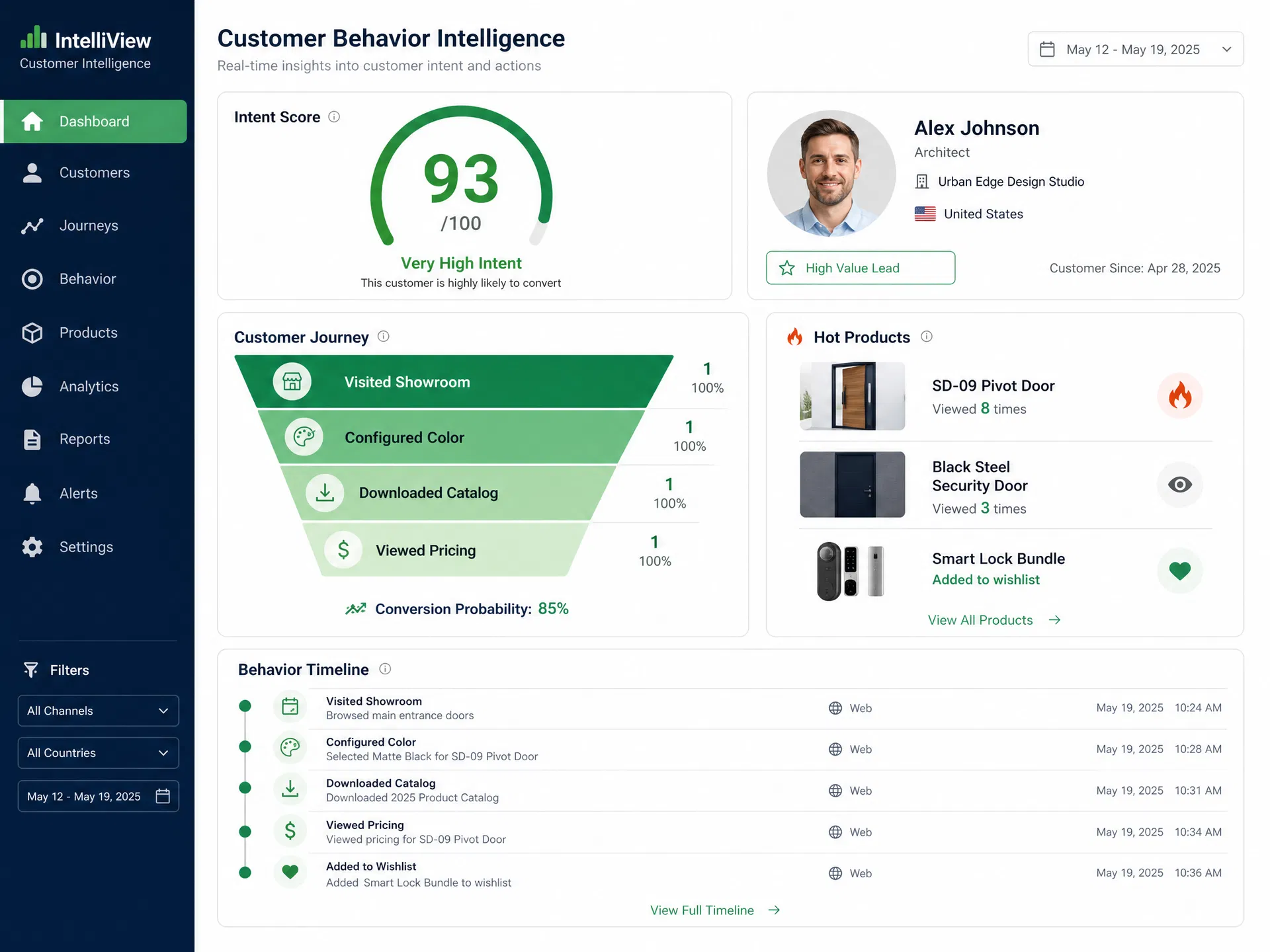This screenshot has height=952, width=1270.
Task: Click the dollar icon in Viewed Pricing funnel stage
Action: coord(343,549)
